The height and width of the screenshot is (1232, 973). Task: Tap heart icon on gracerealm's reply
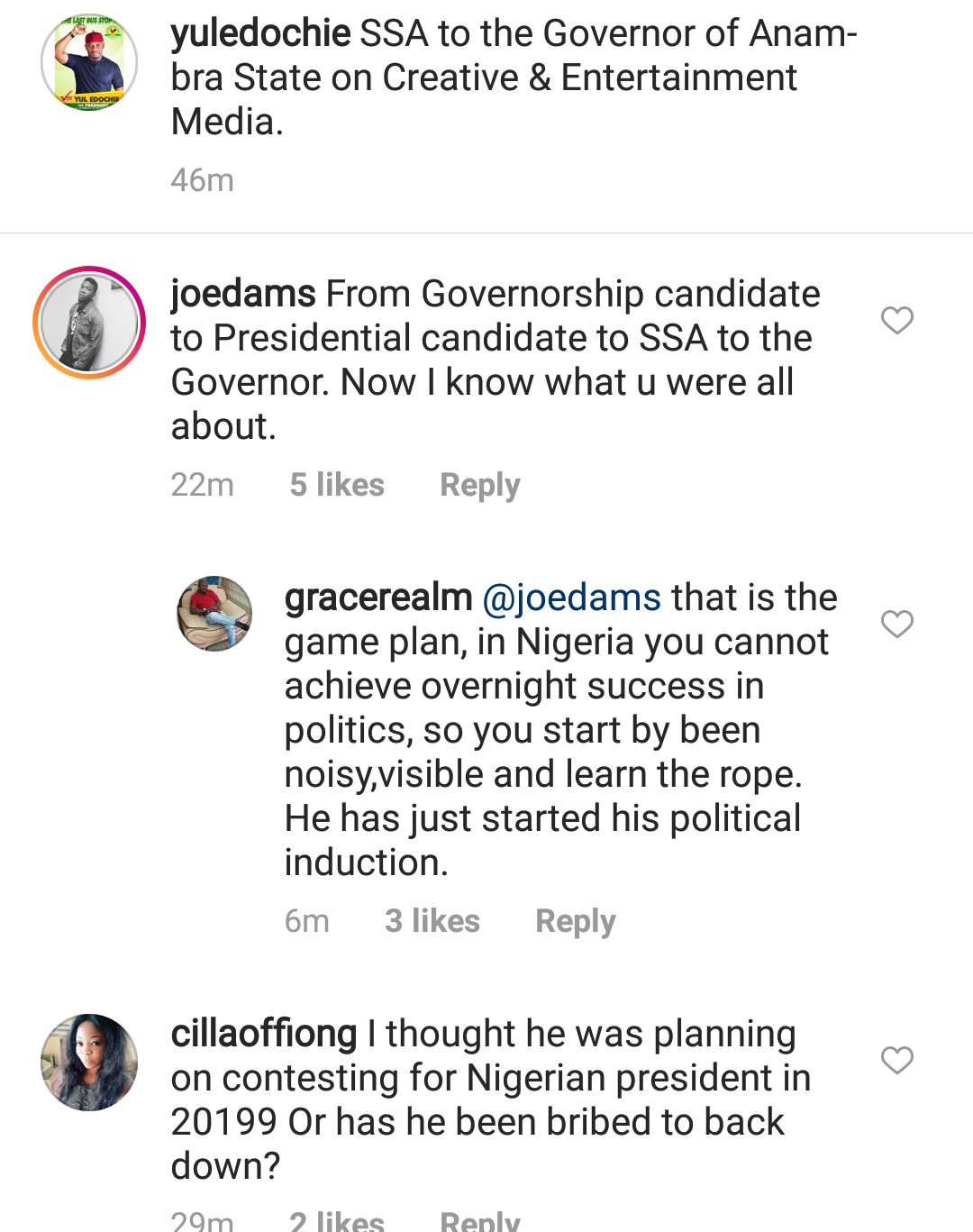coord(896,624)
